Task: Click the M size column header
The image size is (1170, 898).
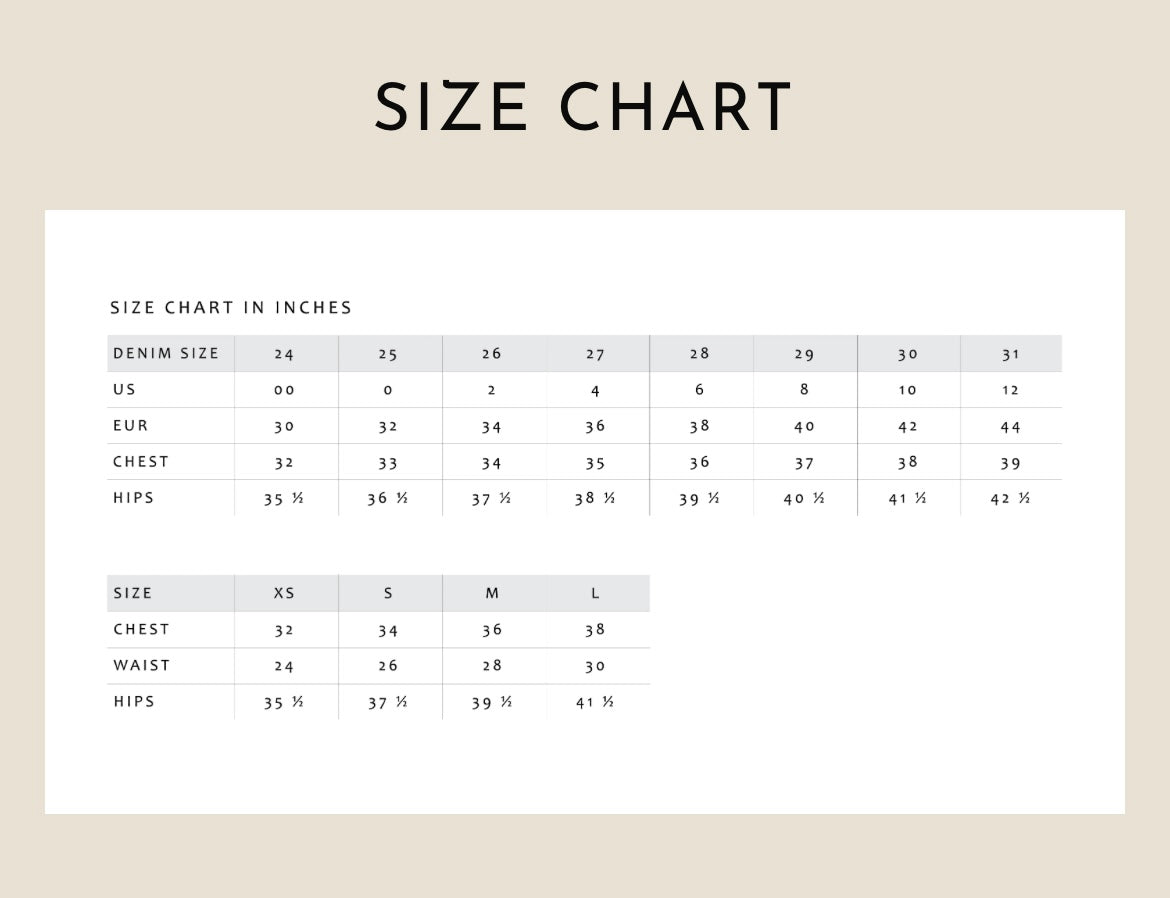Action: (492, 593)
